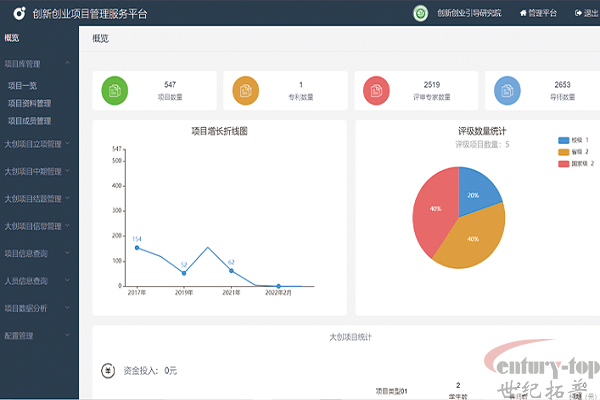
Task: Click 项目增长折线图 chart title
Action: 219,131
